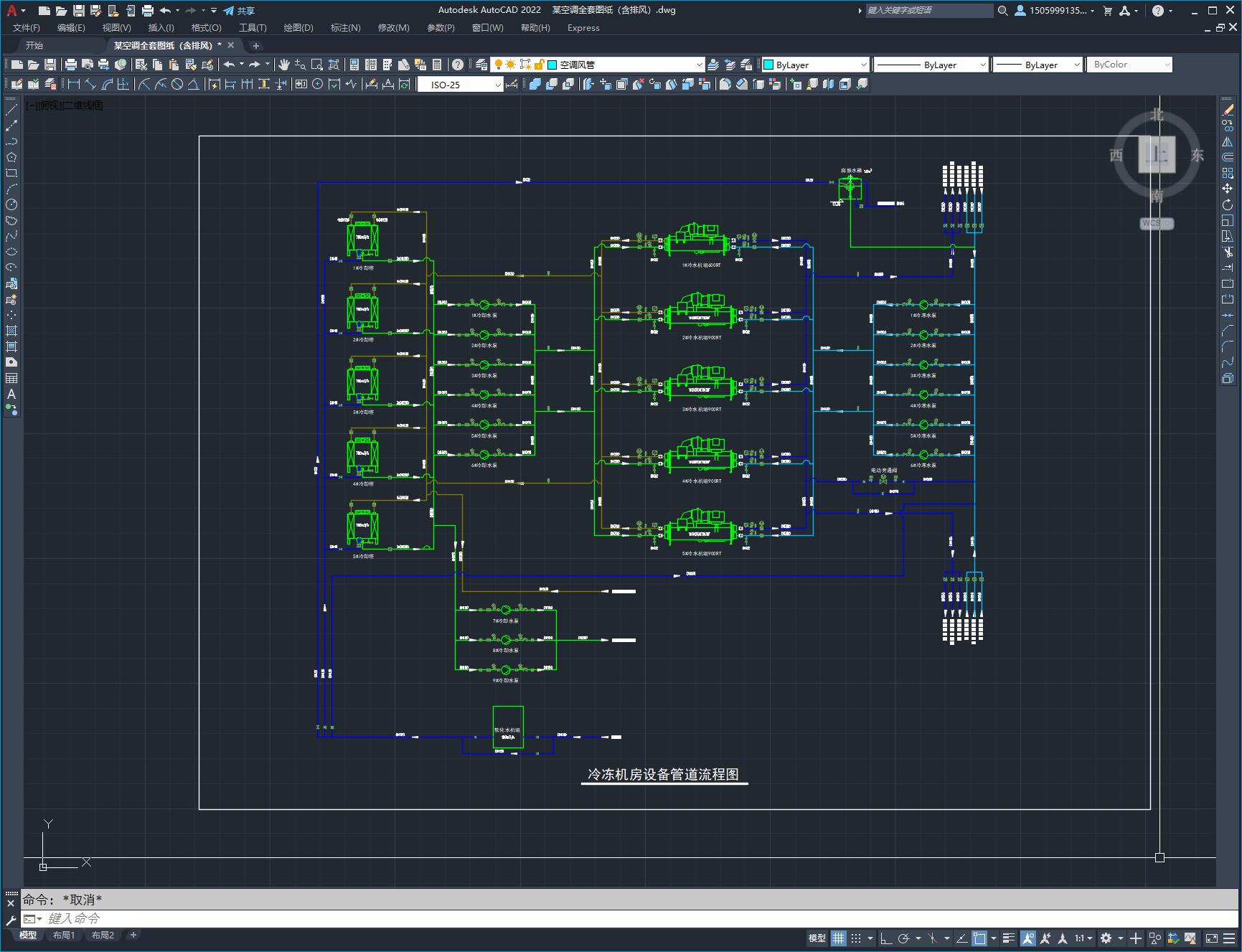
Task: Toggle Ortho mode in status bar
Action: [886, 938]
